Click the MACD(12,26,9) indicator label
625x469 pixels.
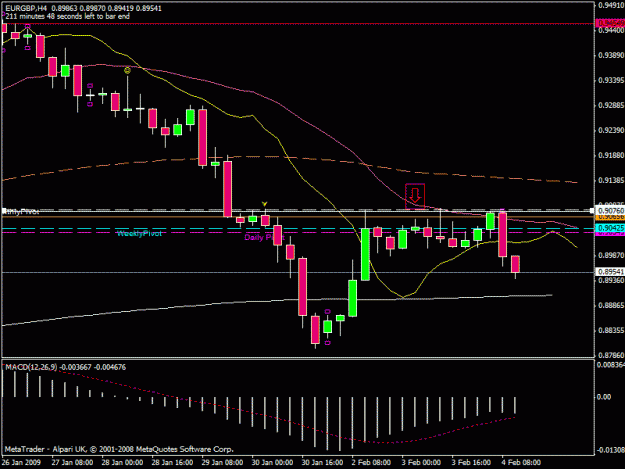coord(31,367)
